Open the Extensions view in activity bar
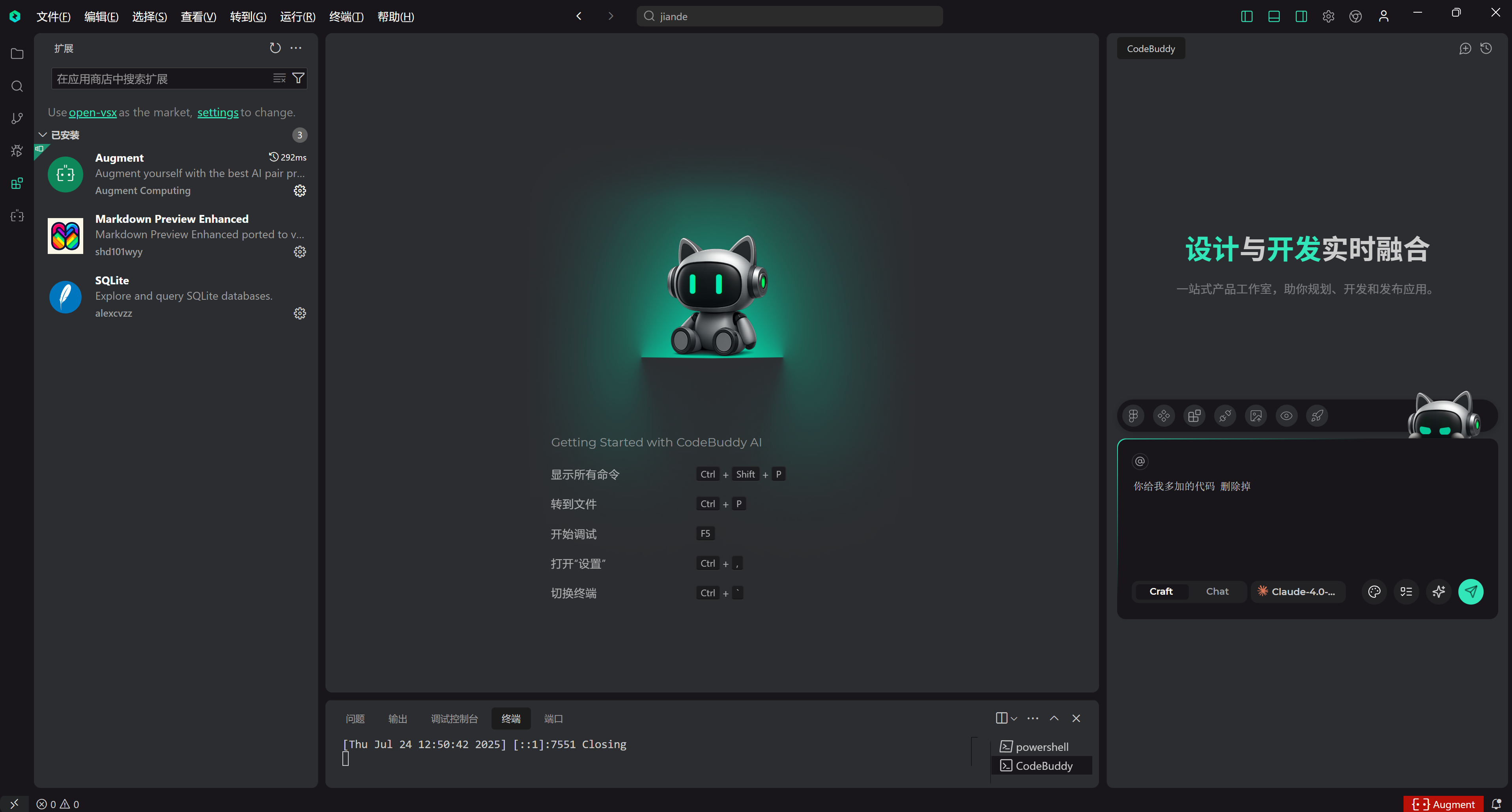The image size is (1512, 812). coord(17,184)
